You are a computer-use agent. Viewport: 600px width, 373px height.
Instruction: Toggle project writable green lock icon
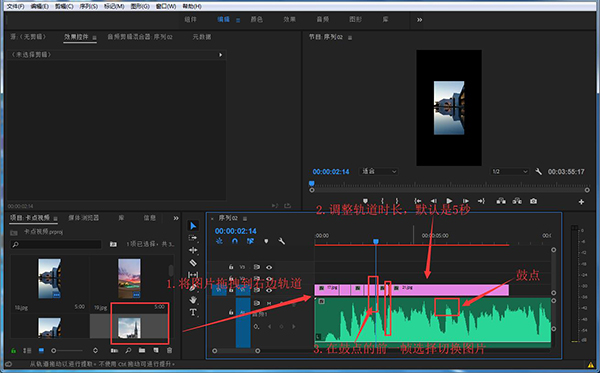(13, 350)
